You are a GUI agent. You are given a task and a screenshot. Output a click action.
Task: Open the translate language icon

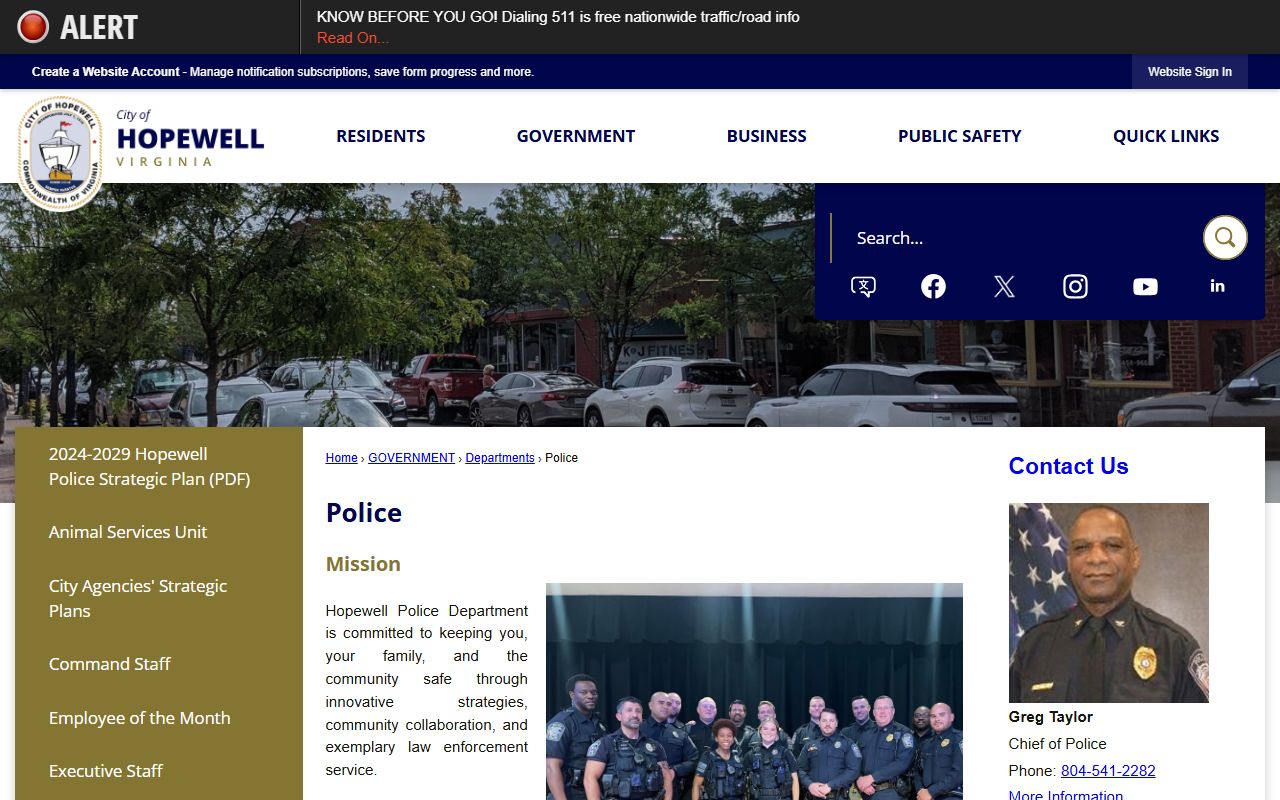coord(863,287)
